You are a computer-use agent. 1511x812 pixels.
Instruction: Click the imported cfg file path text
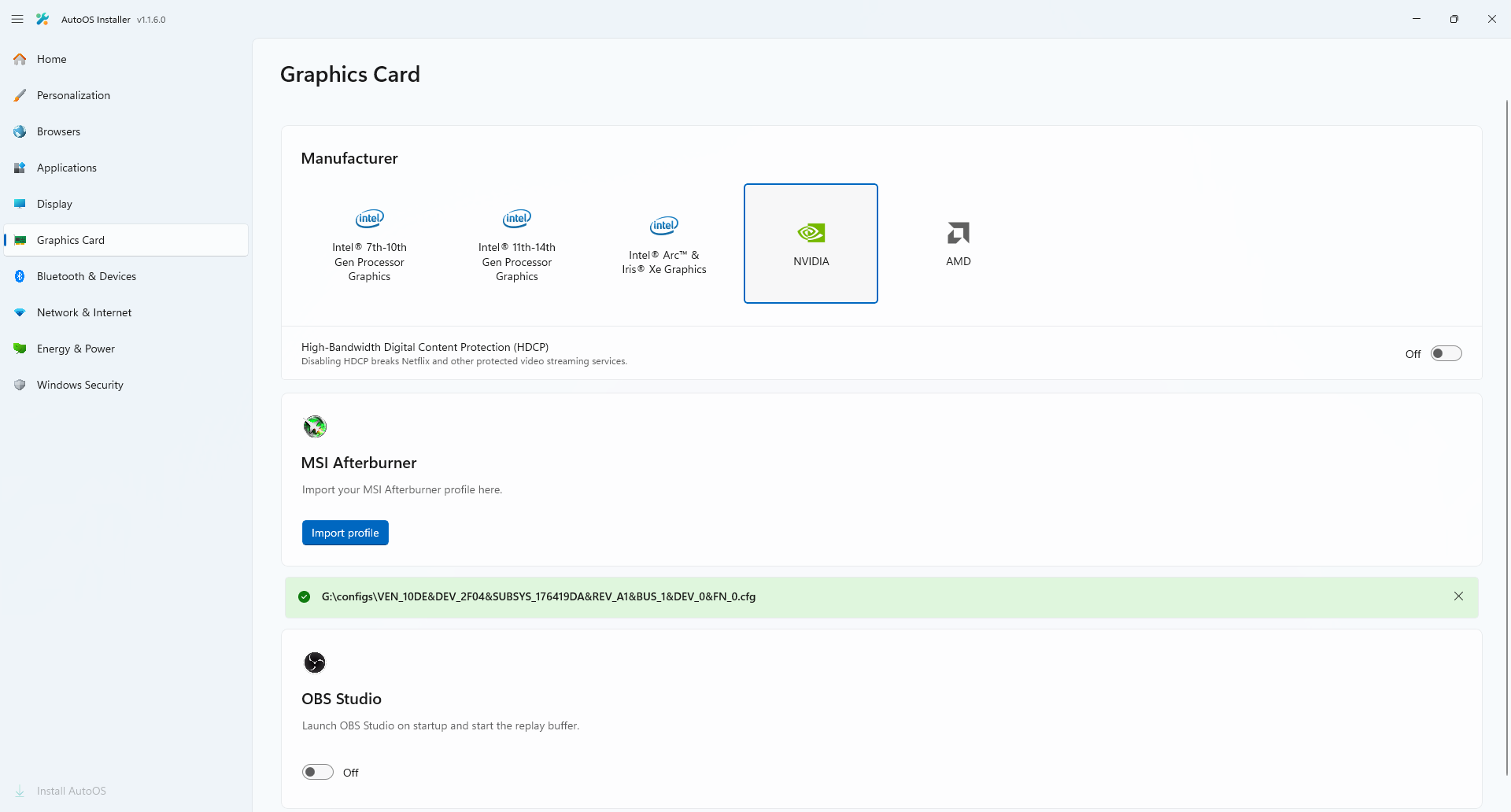538,596
